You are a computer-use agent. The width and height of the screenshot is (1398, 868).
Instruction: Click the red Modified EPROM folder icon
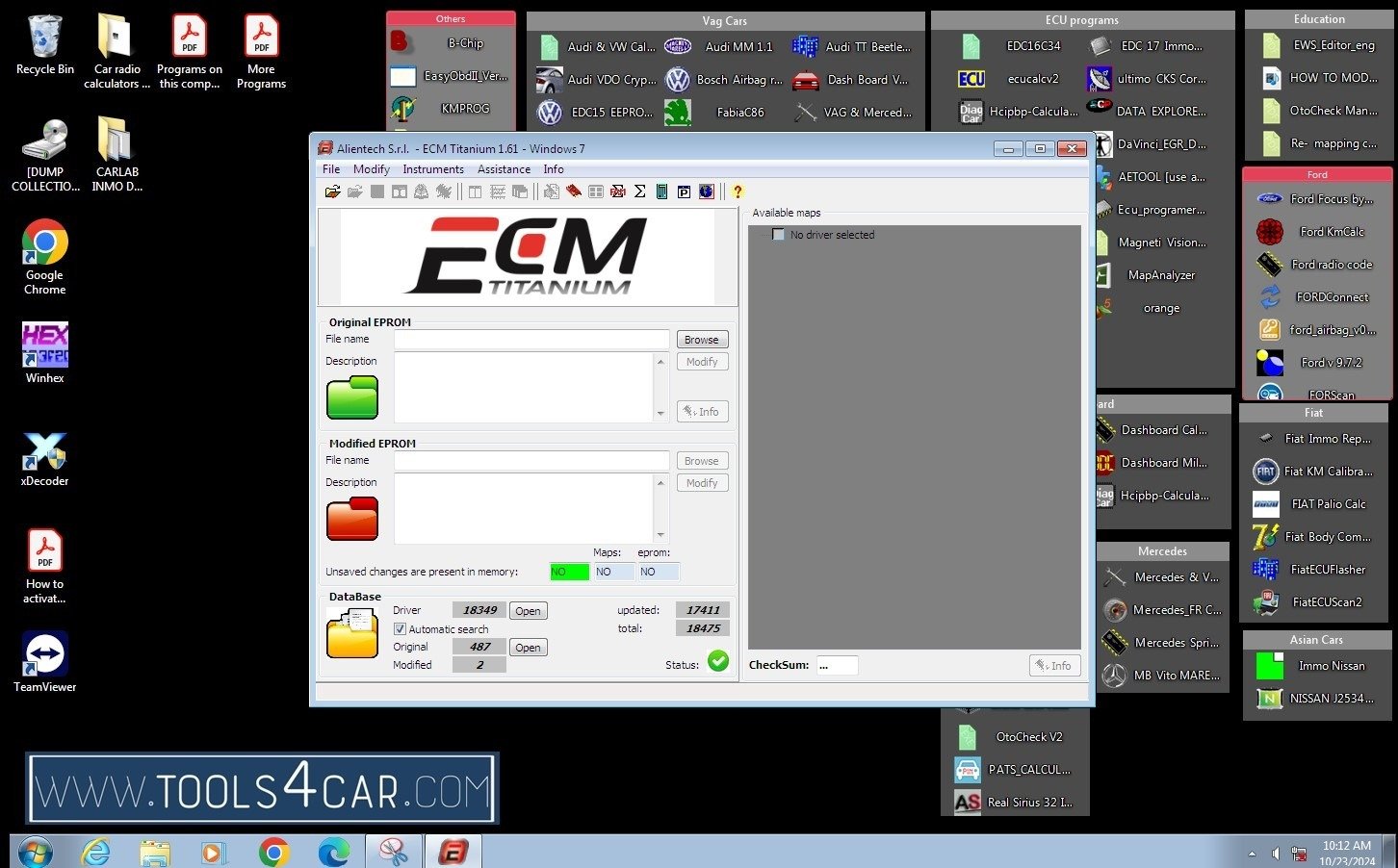tap(352, 519)
